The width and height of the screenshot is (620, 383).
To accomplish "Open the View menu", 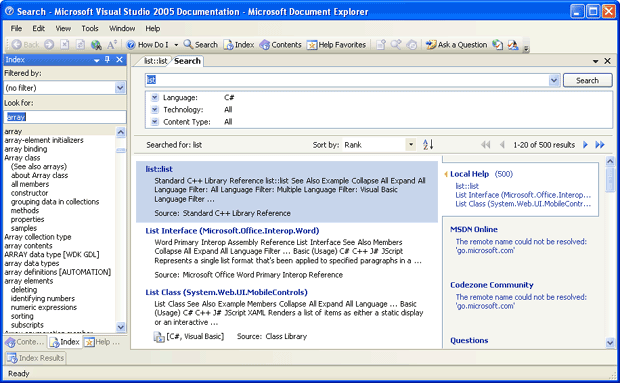I will 63,28.
